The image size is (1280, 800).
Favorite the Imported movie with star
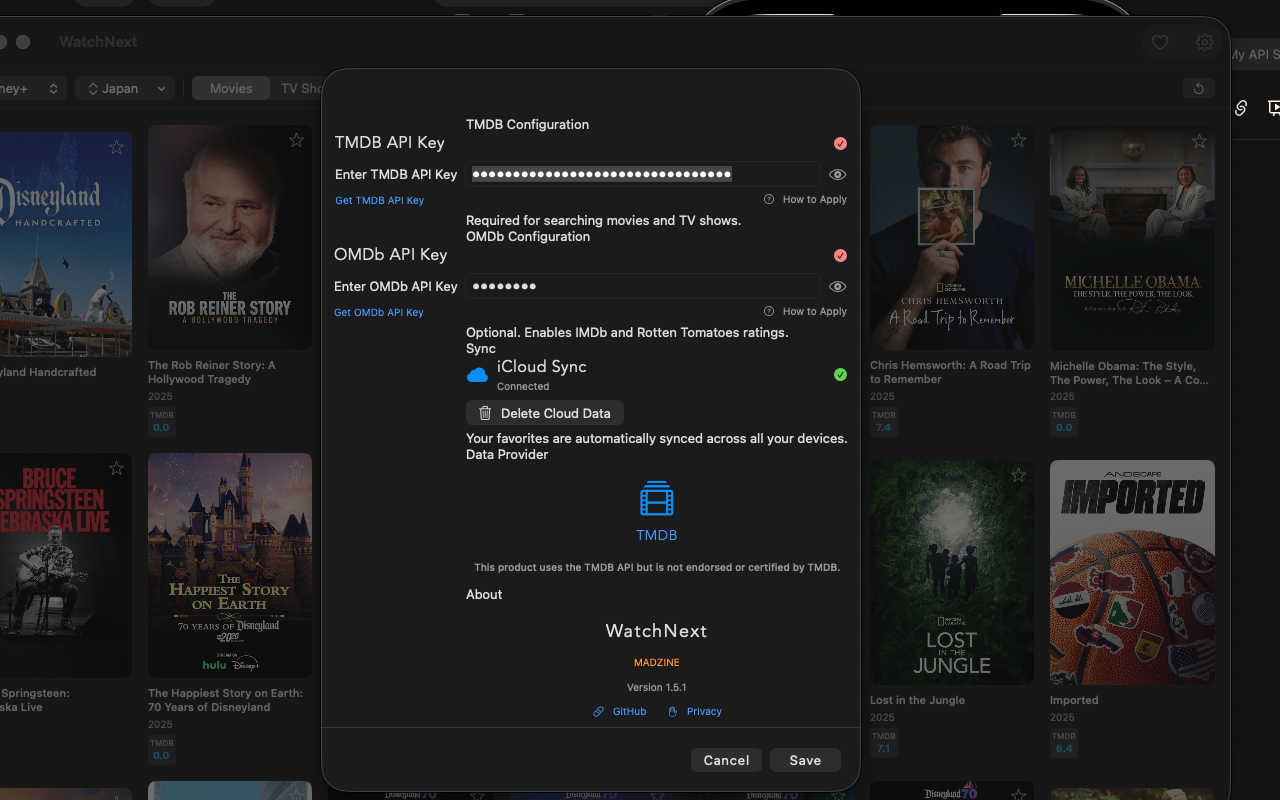click(1199, 475)
